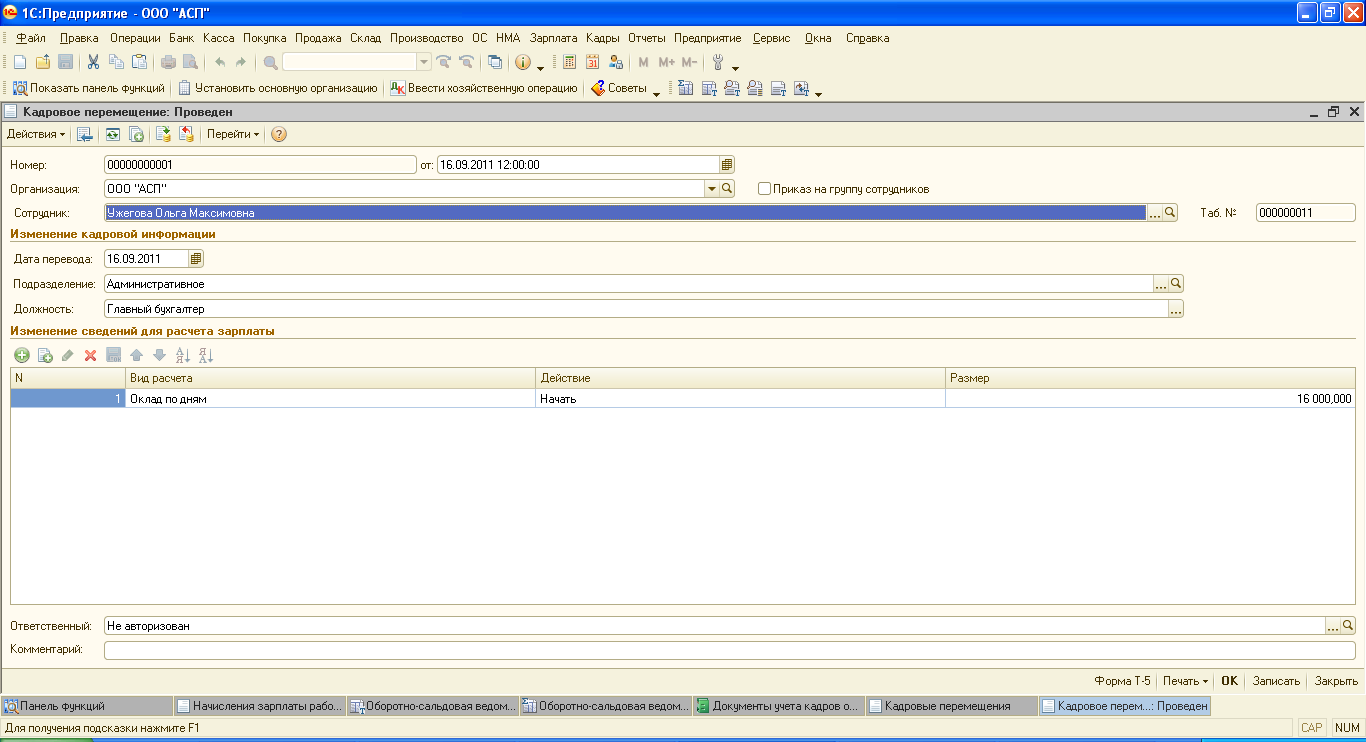Click the Таб. № field

click(x=1306, y=213)
